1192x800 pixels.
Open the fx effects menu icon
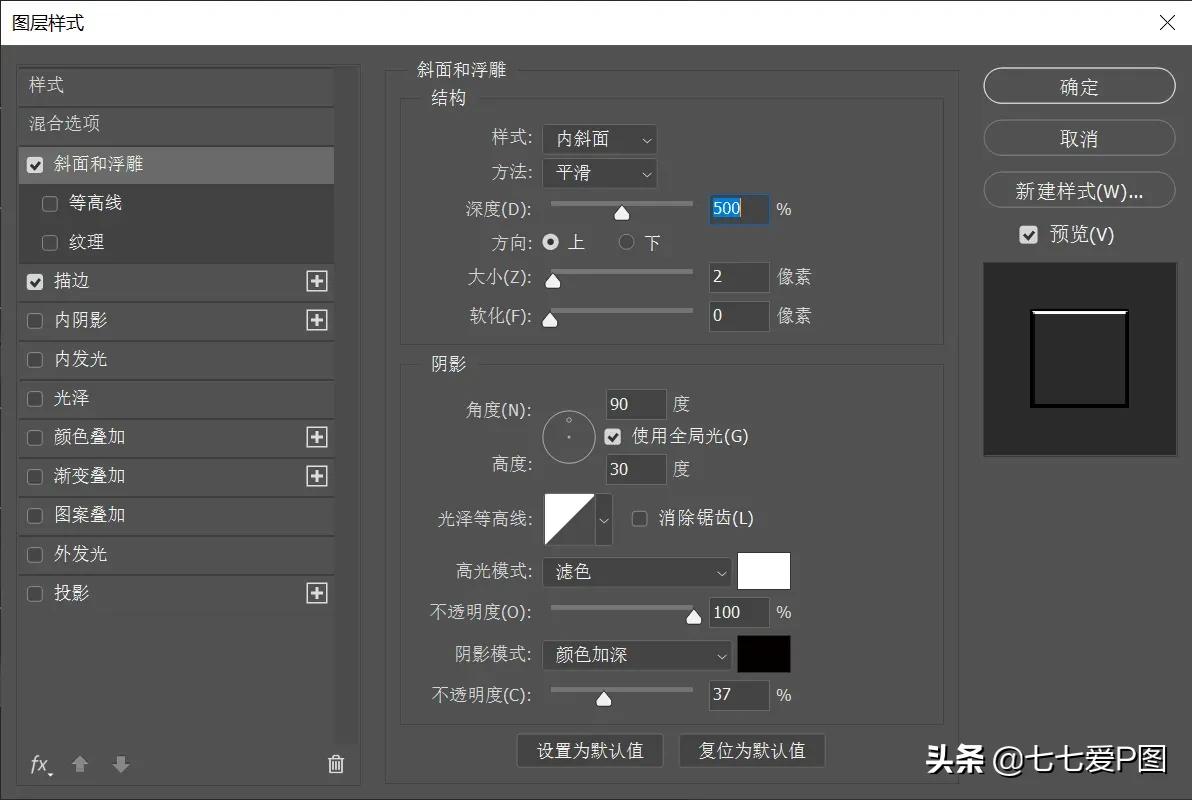point(41,764)
